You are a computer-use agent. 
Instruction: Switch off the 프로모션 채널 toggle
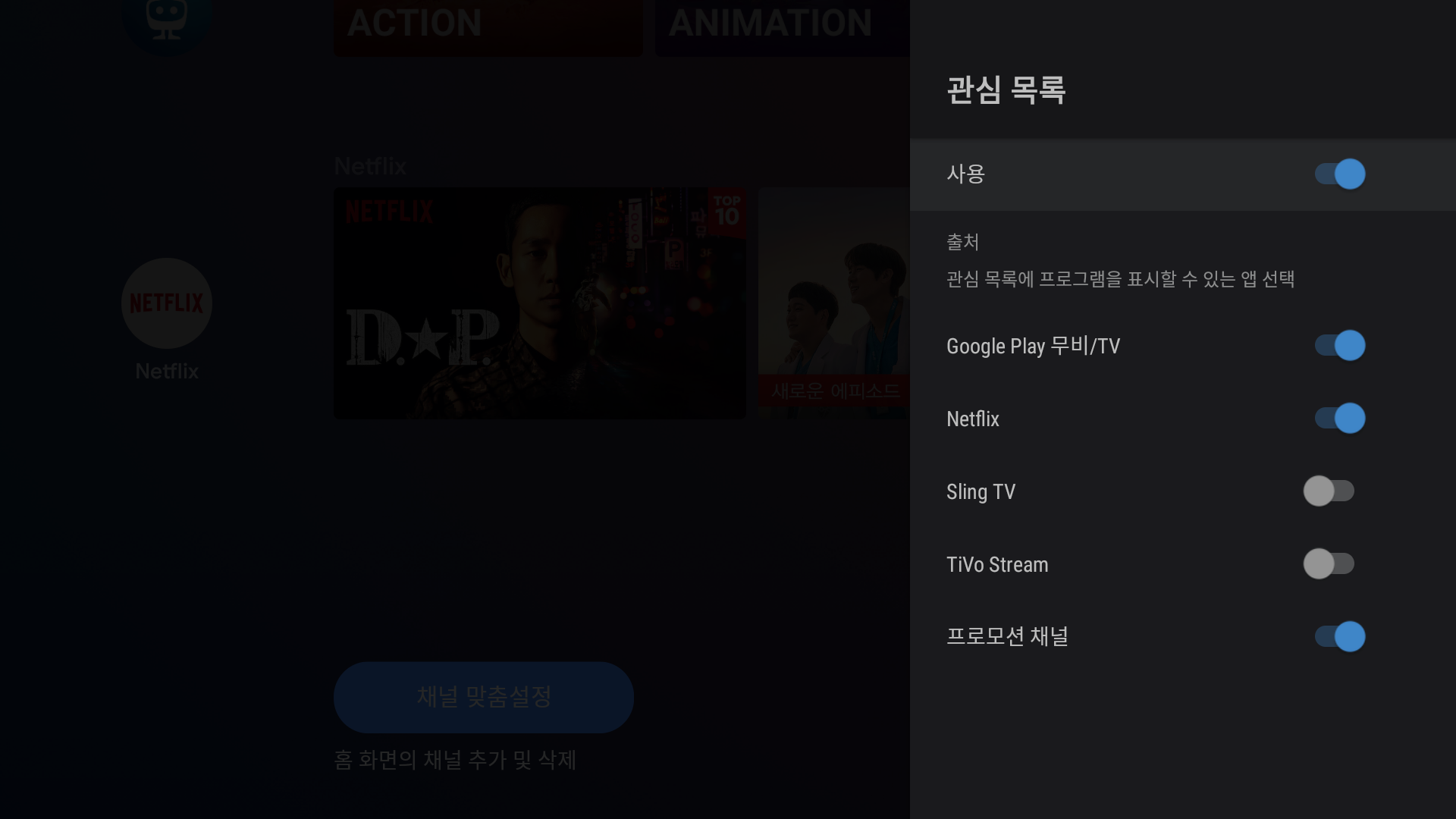point(1339,637)
